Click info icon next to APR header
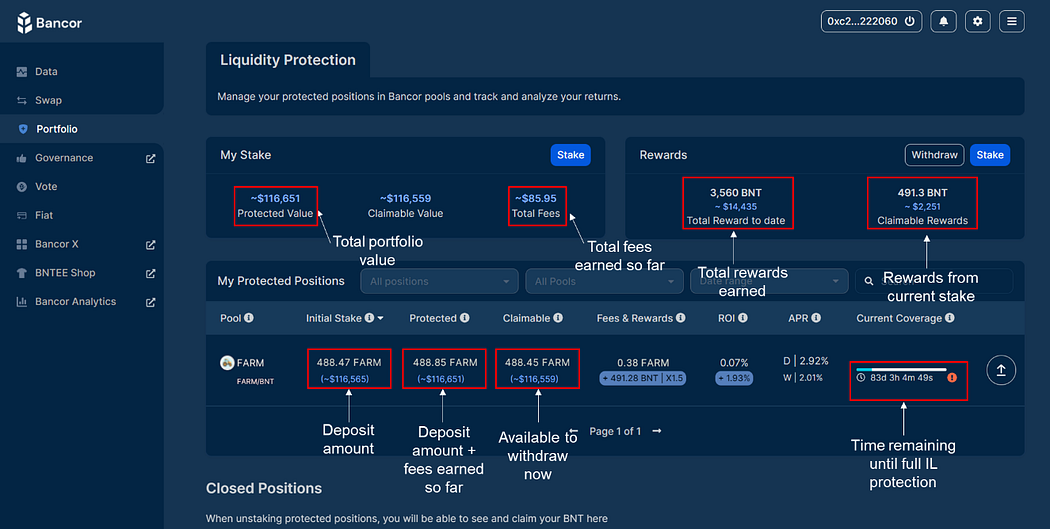Screen dimensions: 1050x529 coord(816,318)
